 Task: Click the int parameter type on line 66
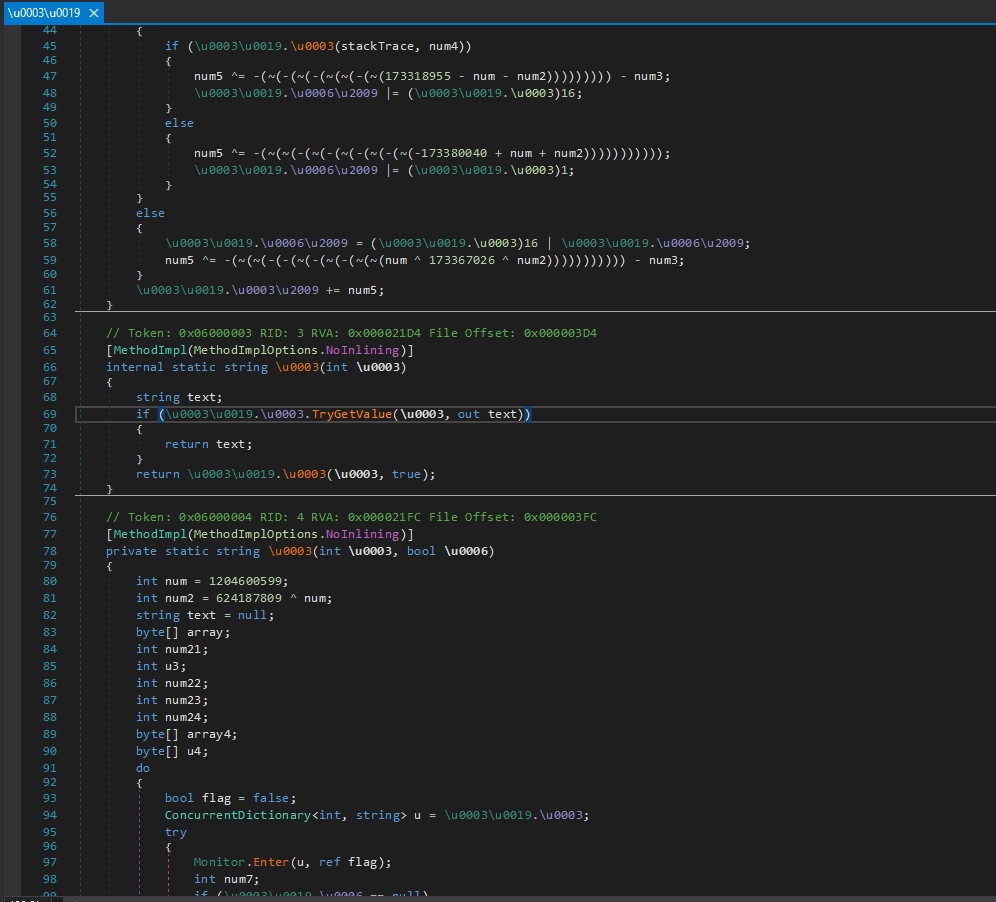pos(337,367)
